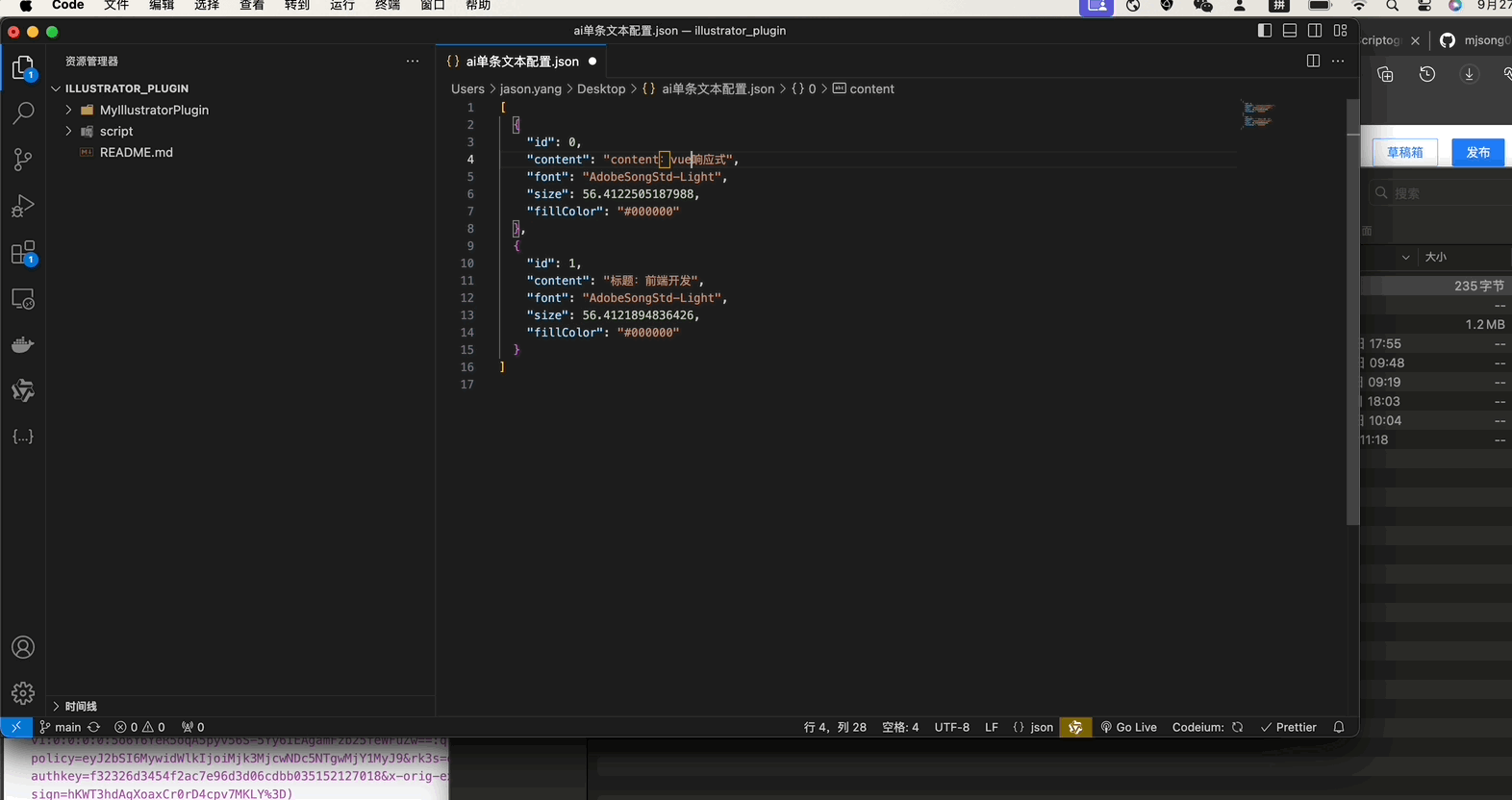This screenshot has width=1512, height=800.
Task: Change the UTF-8 encoding
Action: click(952, 727)
